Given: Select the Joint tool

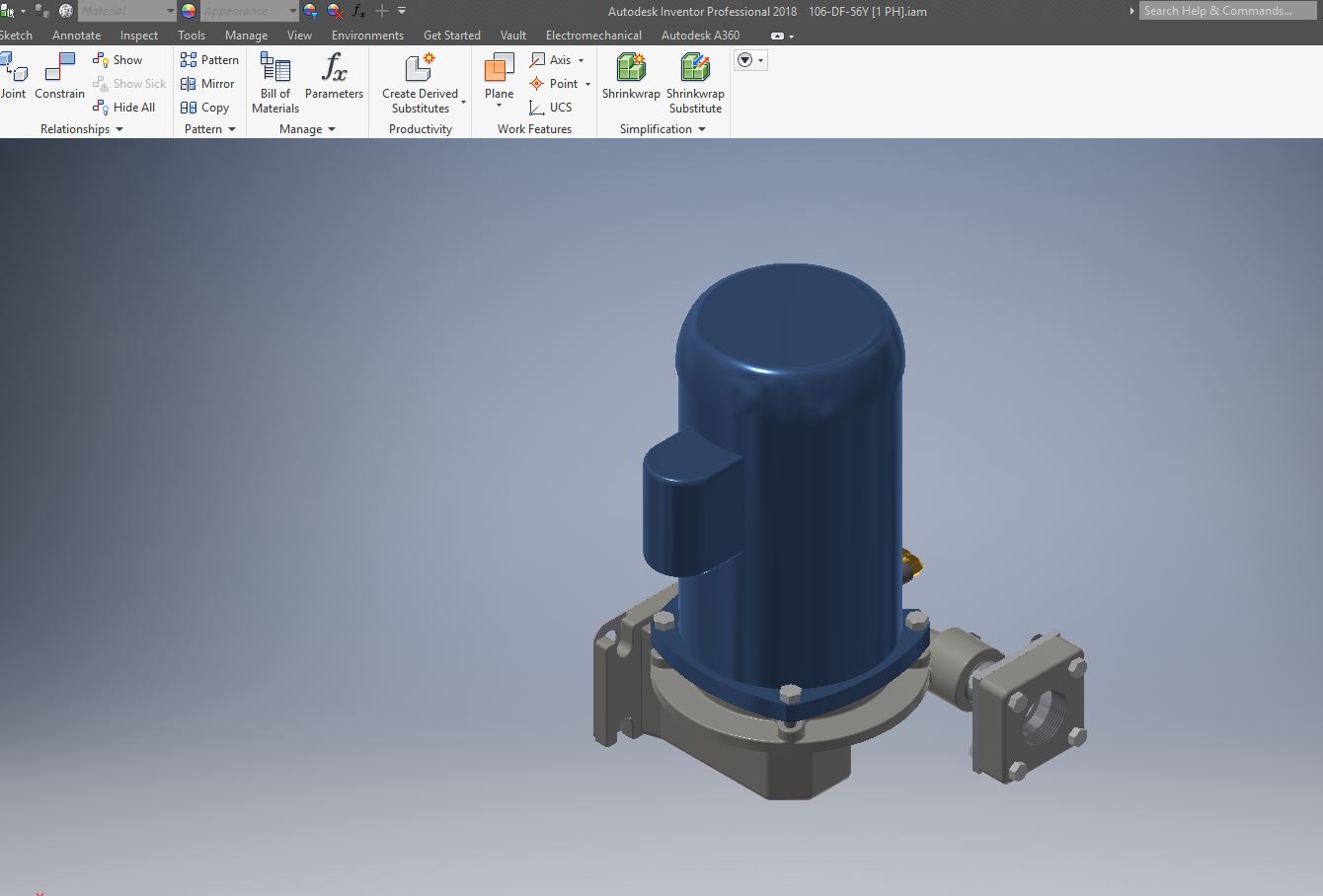Looking at the screenshot, I should pos(14,74).
